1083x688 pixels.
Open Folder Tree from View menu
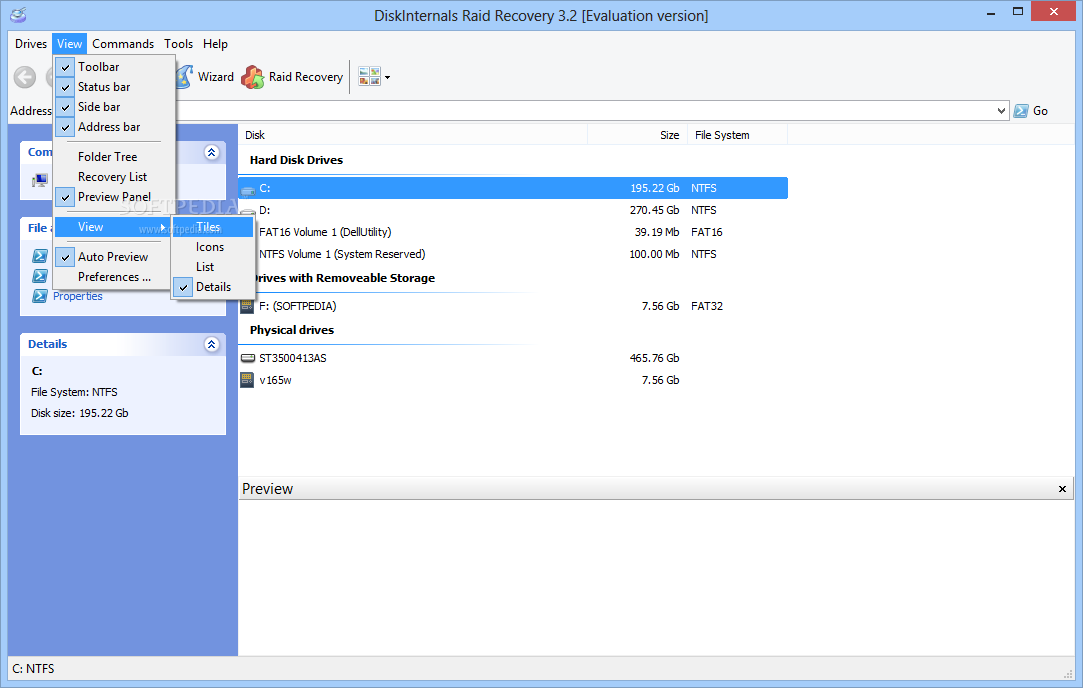tap(114, 157)
